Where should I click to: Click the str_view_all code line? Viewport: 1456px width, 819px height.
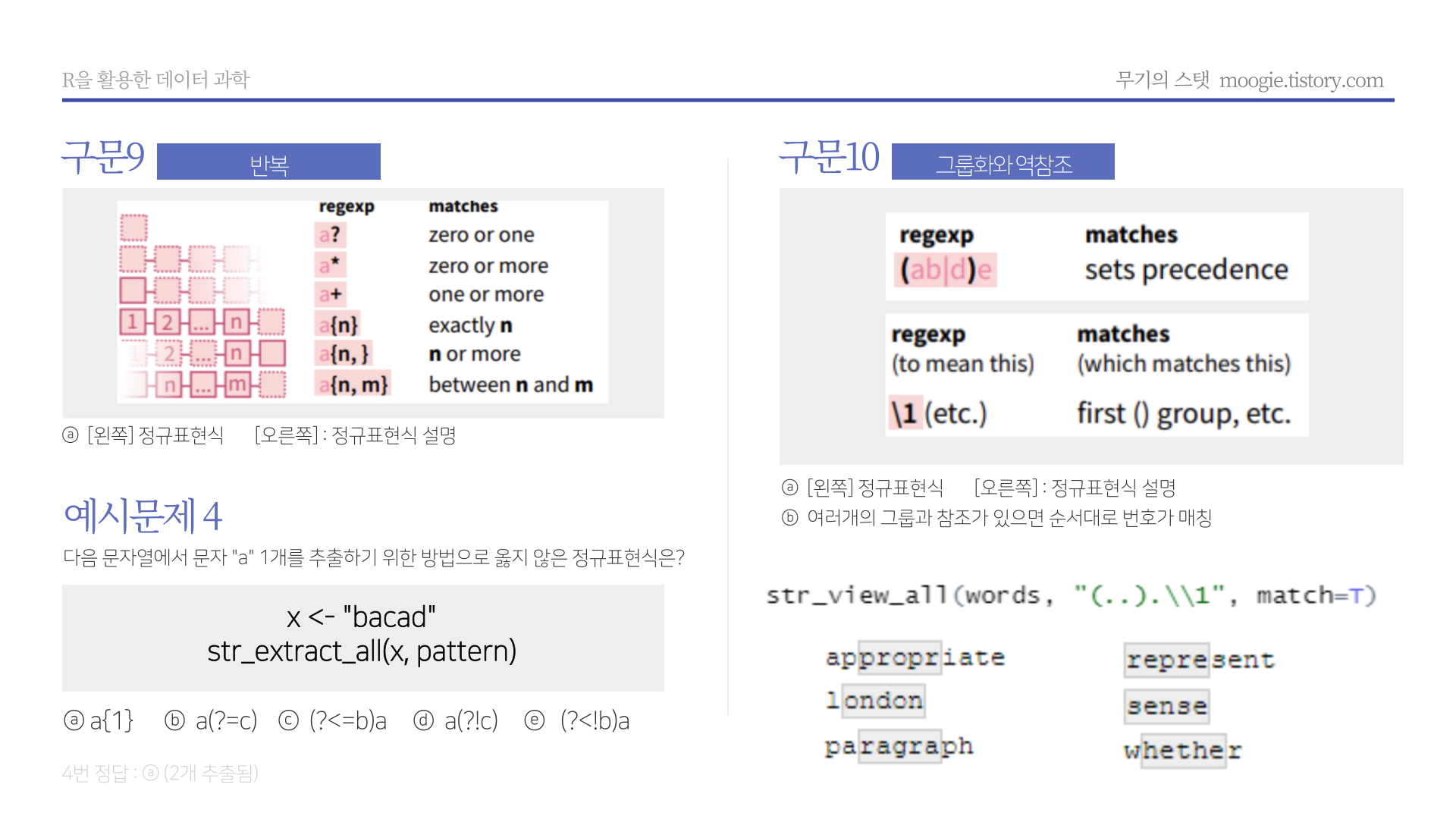coord(1070,595)
